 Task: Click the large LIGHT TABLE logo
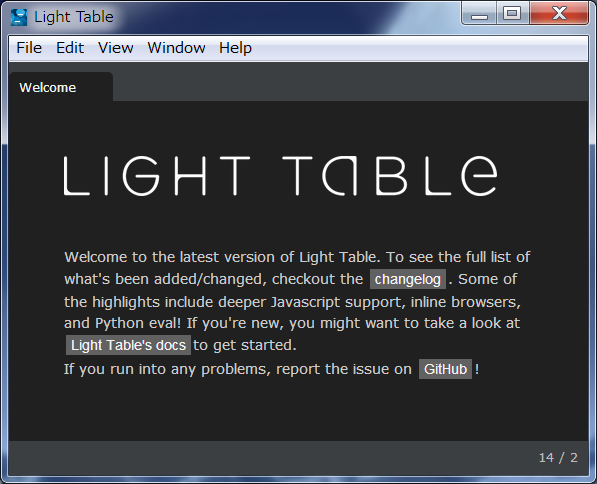280,176
